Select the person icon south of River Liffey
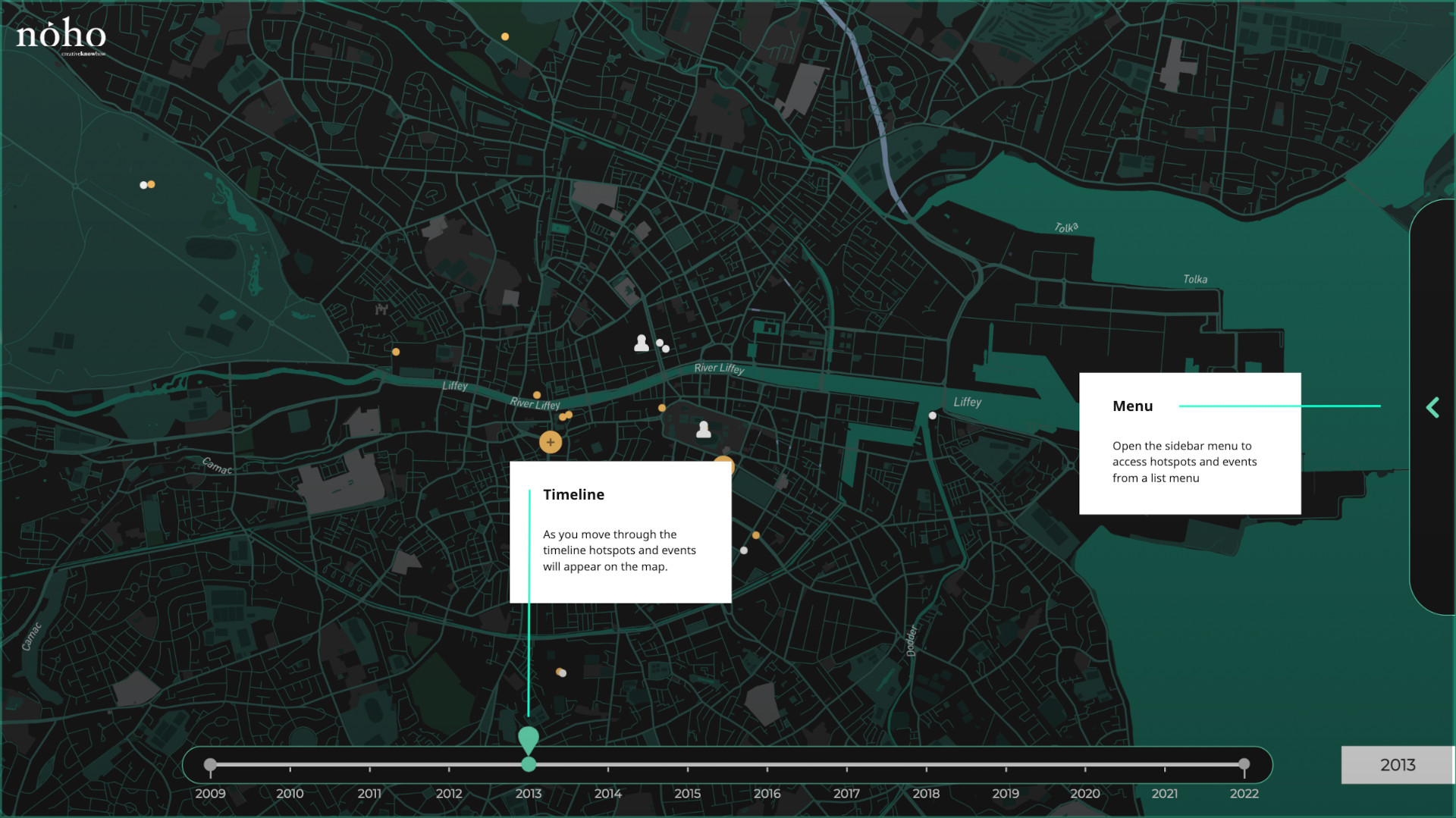1456x818 pixels. point(704,430)
